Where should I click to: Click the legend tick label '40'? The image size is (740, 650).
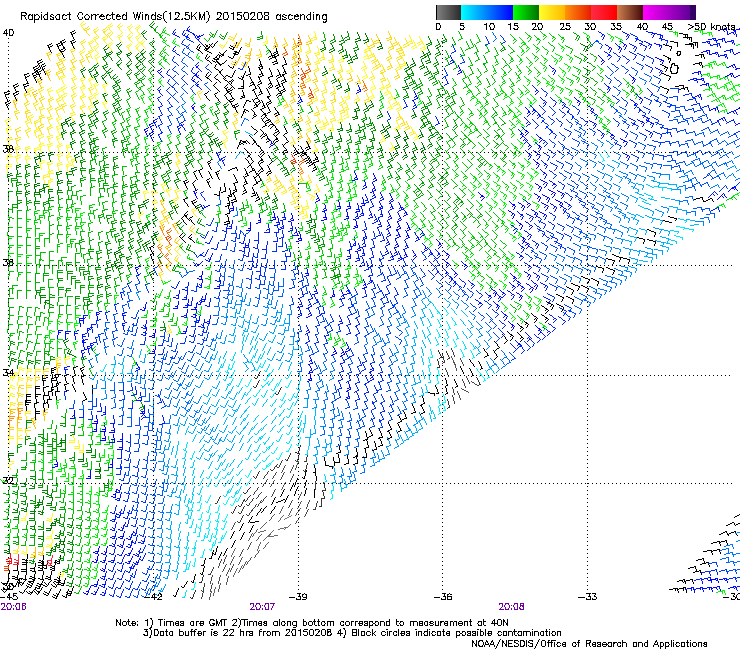(x=642, y=27)
